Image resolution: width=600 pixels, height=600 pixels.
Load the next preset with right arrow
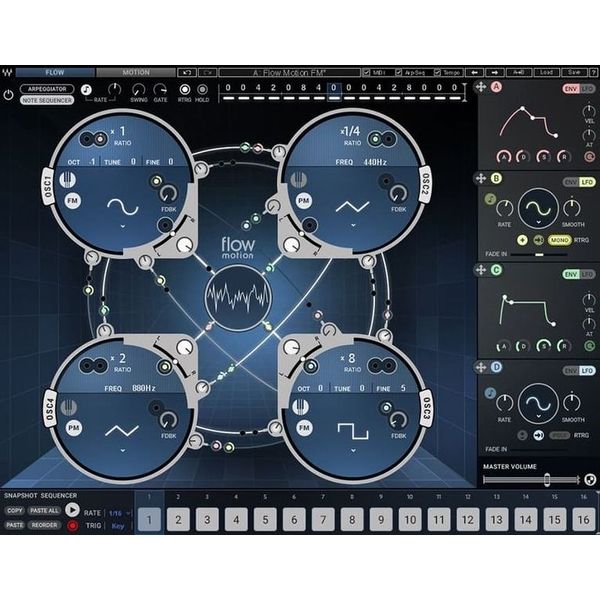click(x=495, y=72)
